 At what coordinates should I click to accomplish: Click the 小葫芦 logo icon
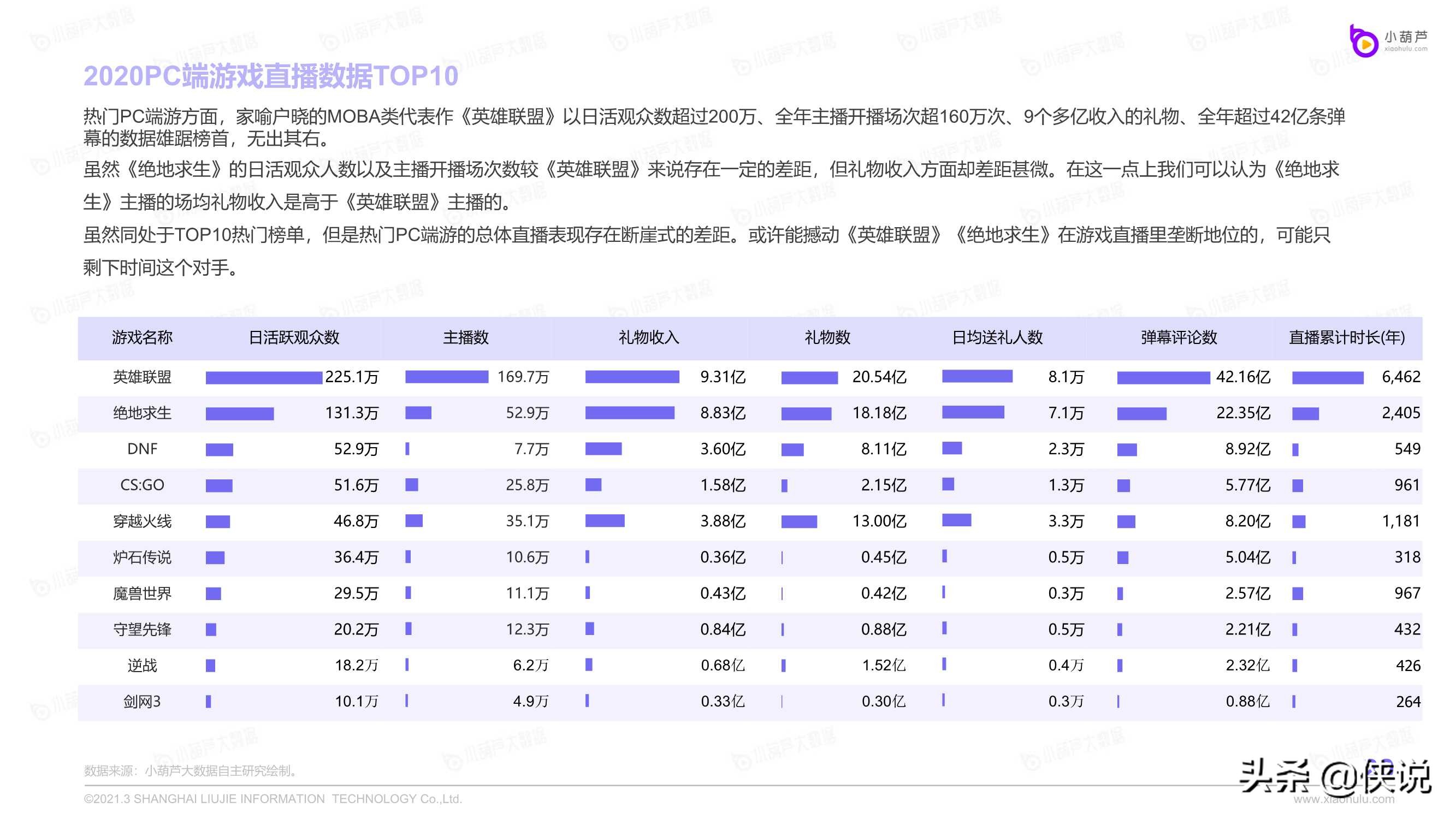[x=1363, y=41]
